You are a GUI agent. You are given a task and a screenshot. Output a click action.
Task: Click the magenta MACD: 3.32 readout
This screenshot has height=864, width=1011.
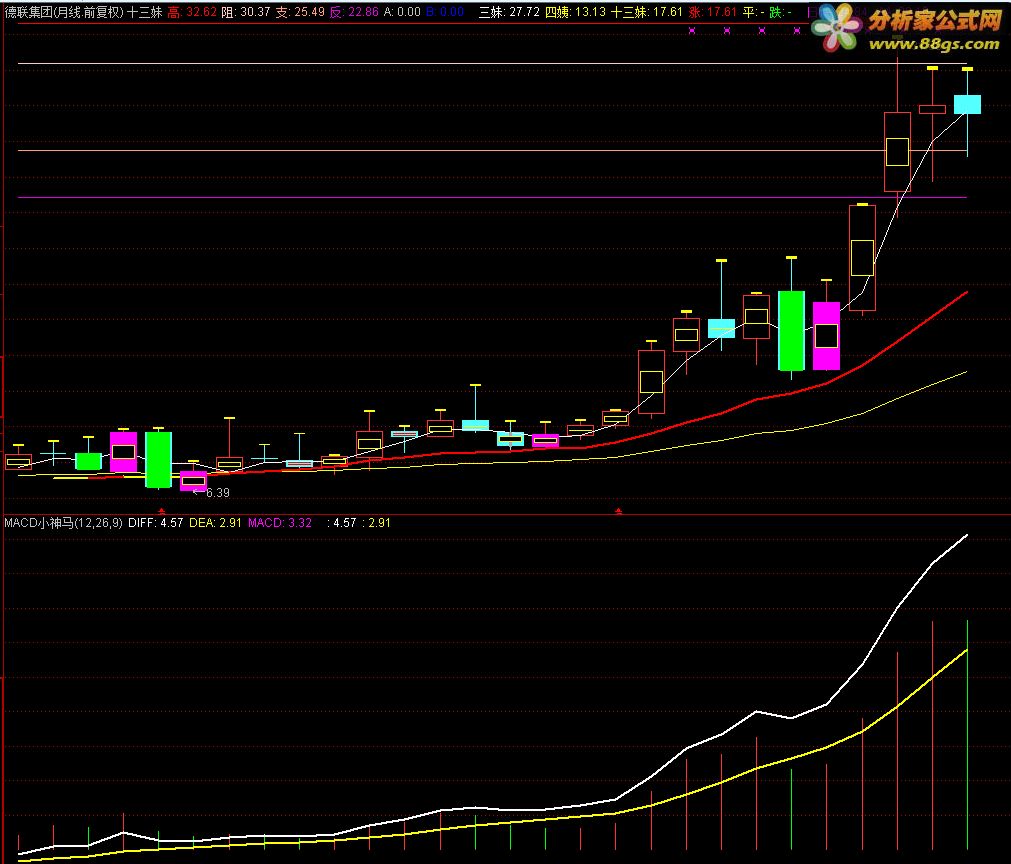pos(280,523)
